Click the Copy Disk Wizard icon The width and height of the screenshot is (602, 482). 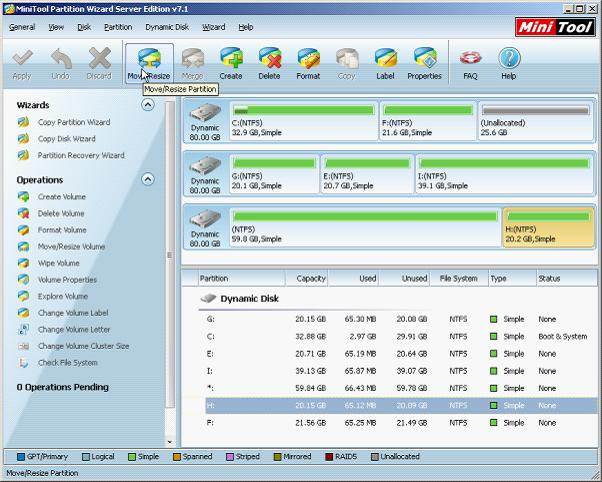point(23,139)
